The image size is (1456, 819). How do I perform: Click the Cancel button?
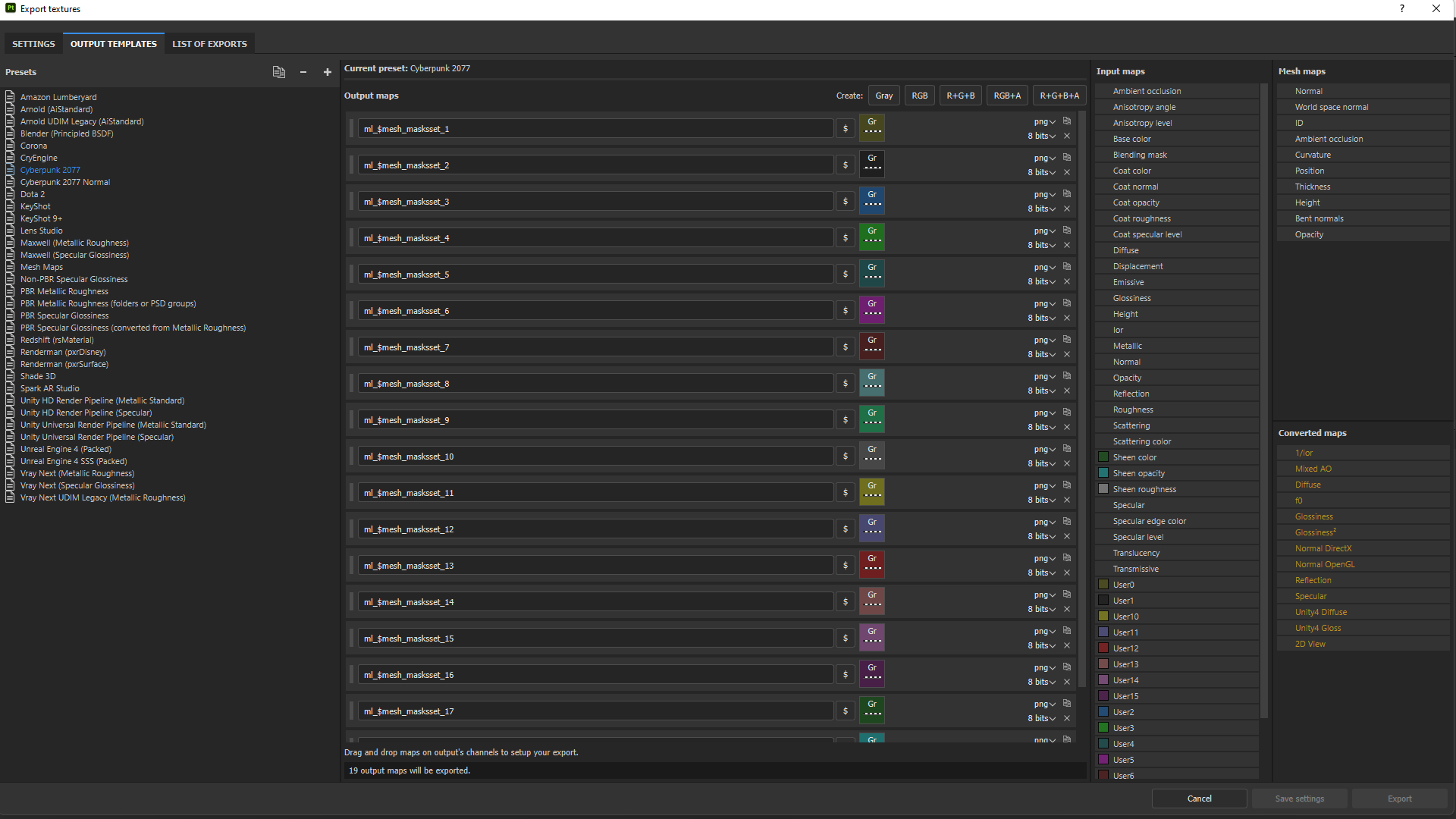click(x=1199, y=798)
